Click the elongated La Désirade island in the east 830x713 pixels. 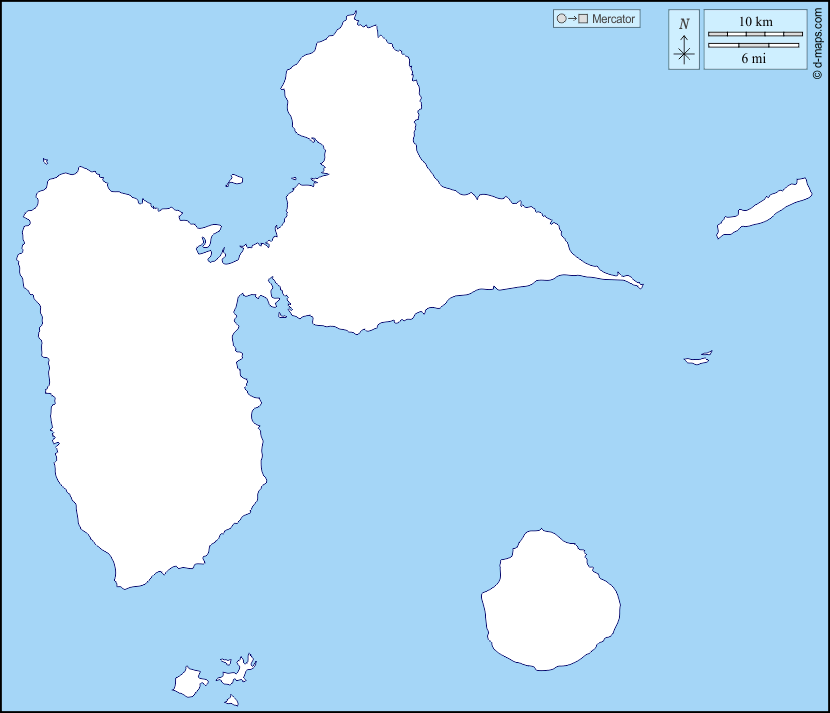[x=764, y=209]
